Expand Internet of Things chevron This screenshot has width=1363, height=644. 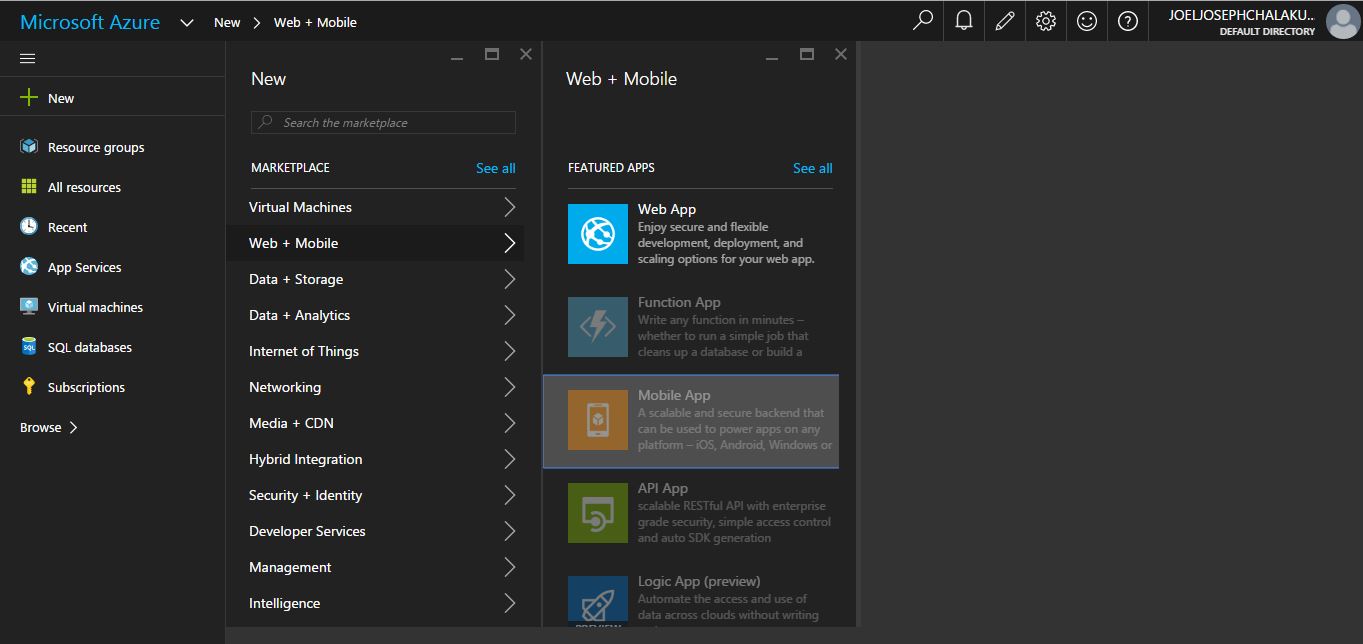510,351
